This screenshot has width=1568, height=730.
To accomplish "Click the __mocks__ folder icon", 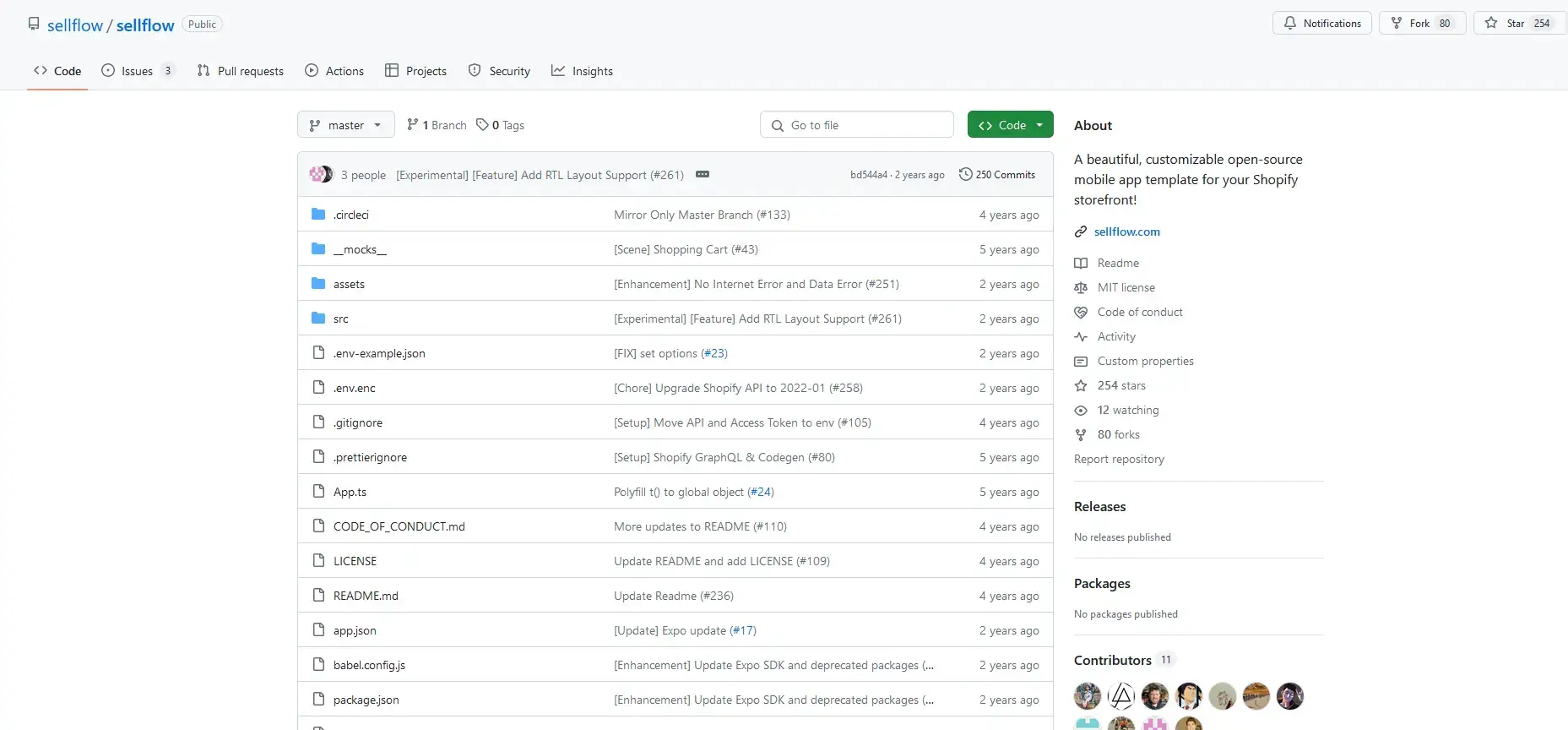I will pos(318,249).
